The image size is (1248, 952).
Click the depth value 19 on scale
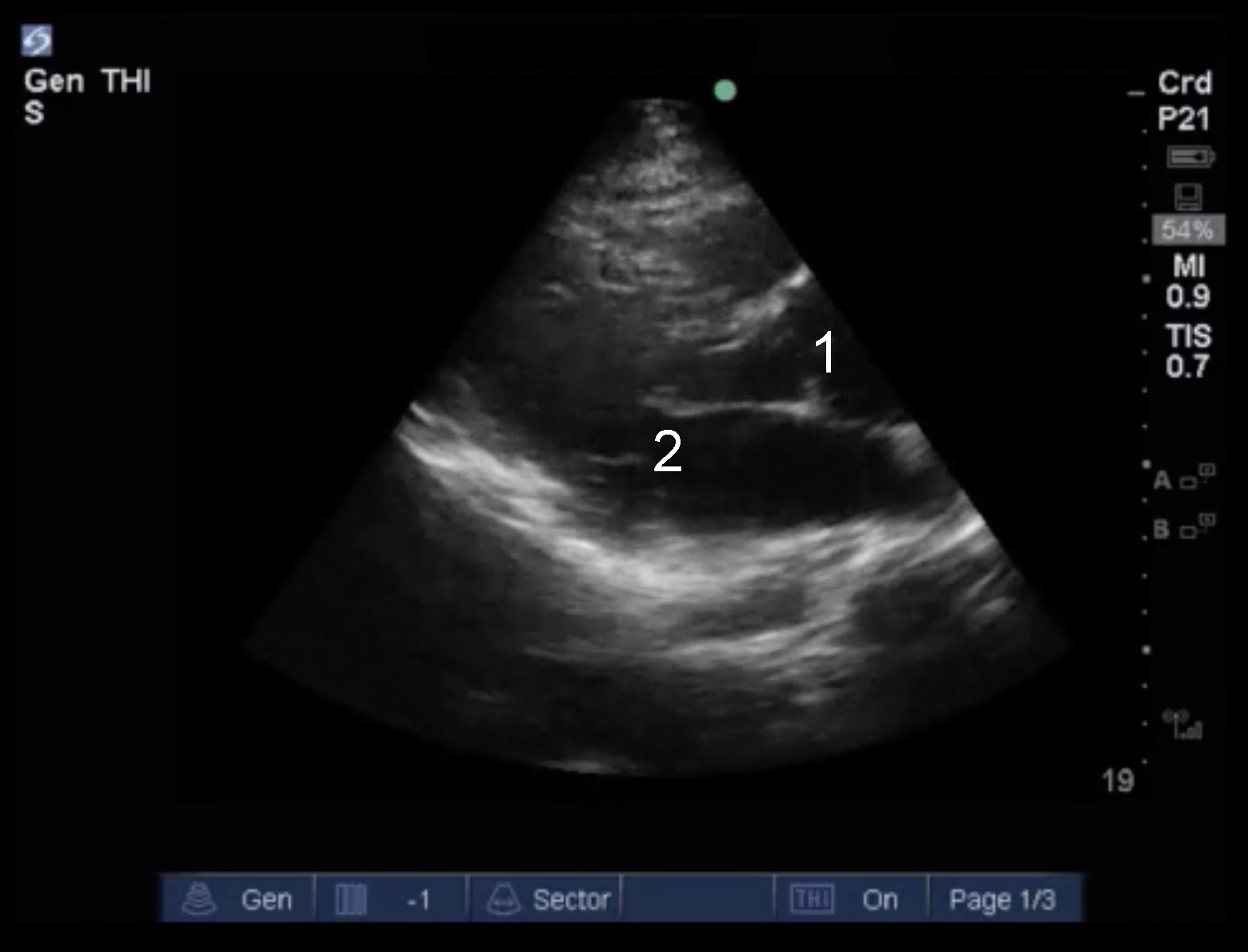(x=1117, y=781)
